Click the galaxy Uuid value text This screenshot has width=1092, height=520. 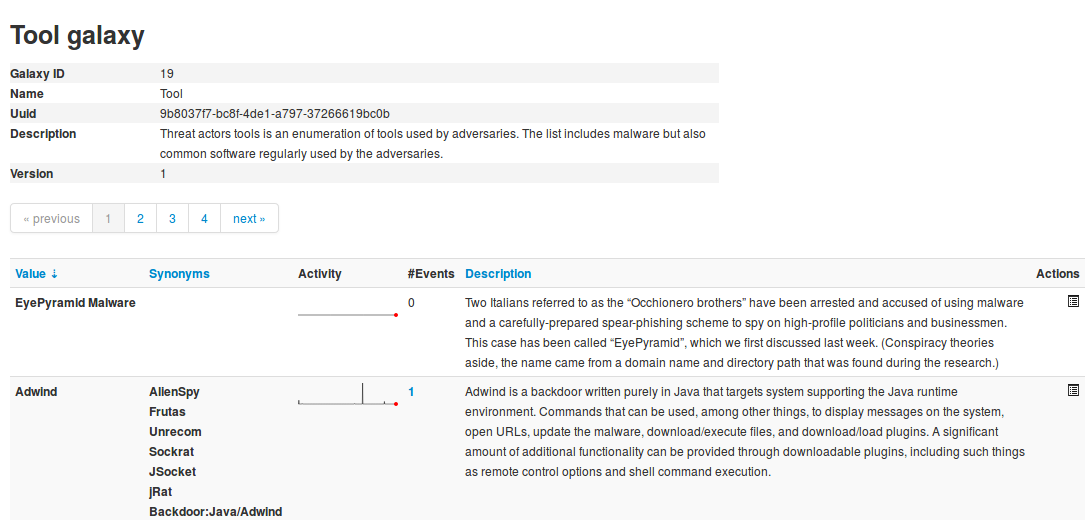275,114
